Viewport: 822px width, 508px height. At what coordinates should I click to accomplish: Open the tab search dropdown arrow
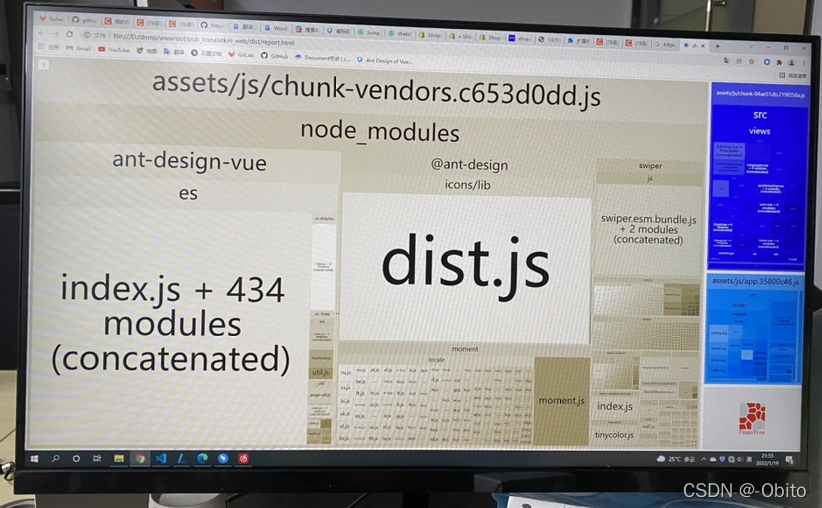click(751, 47)
